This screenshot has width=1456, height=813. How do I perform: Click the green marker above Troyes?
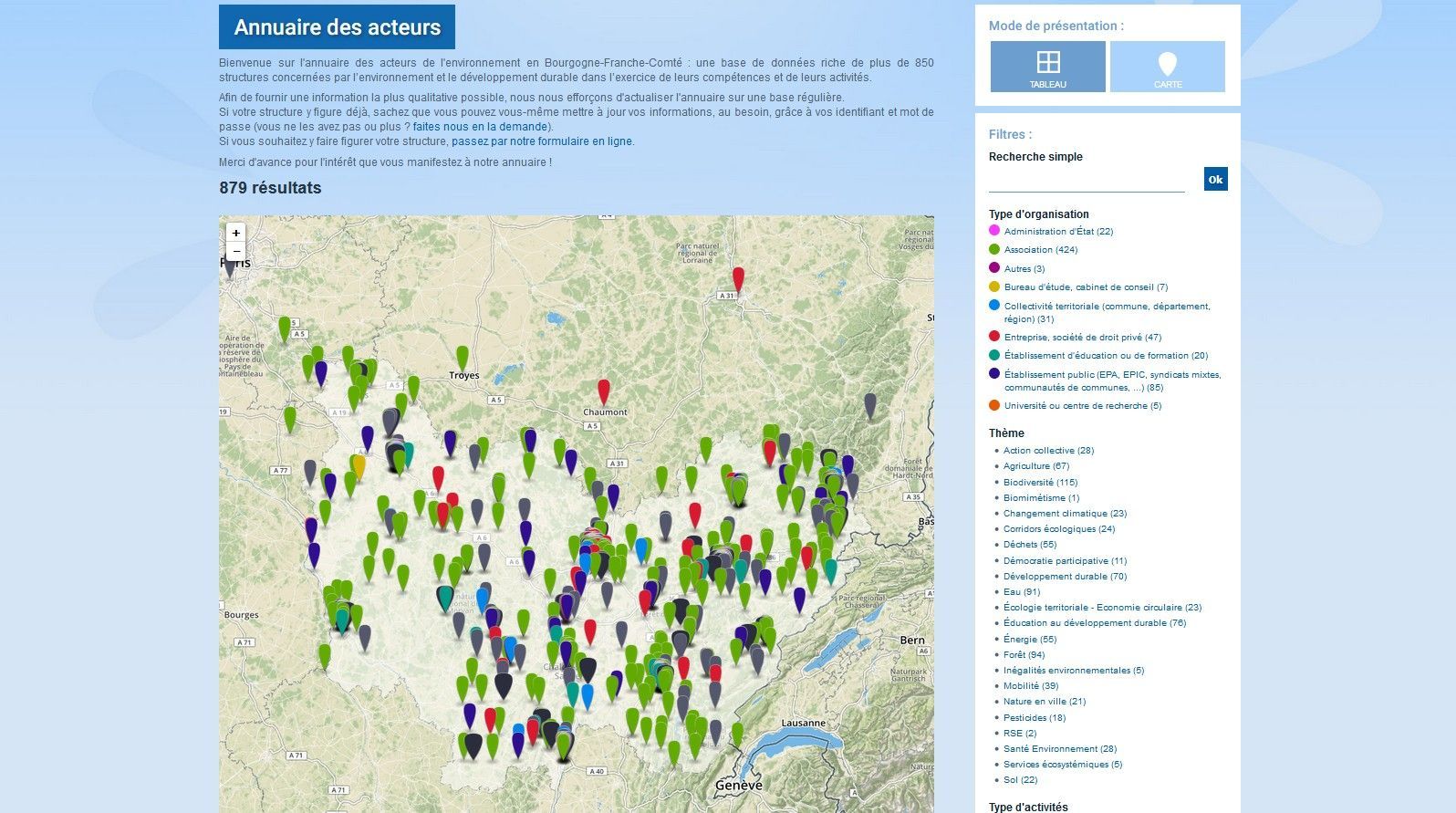point(463,357)
